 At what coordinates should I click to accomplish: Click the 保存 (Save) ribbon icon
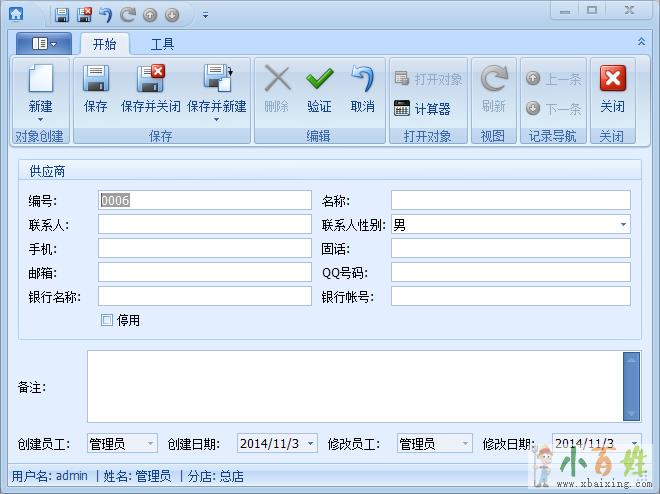(96, 80)
